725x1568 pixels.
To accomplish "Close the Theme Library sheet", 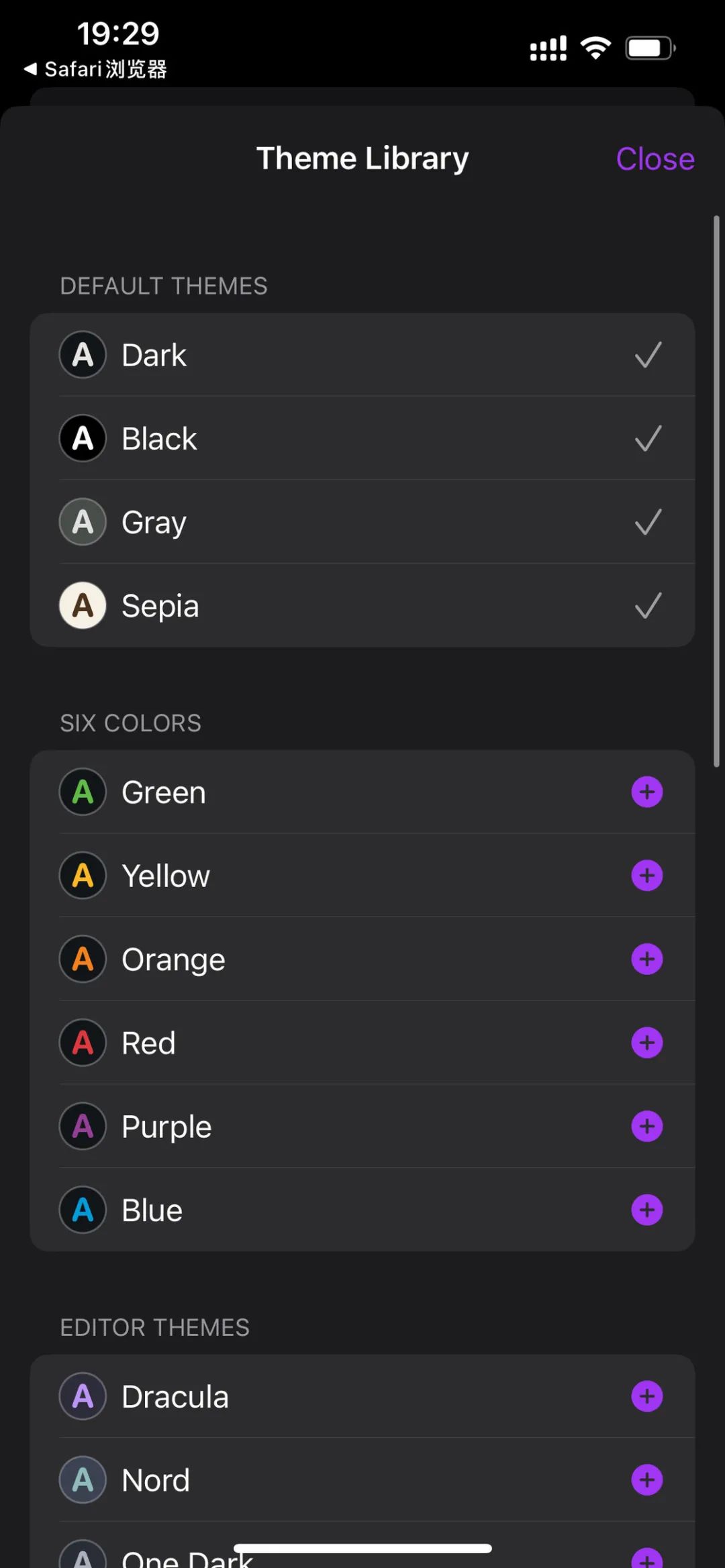I will [x=655, y=159].
